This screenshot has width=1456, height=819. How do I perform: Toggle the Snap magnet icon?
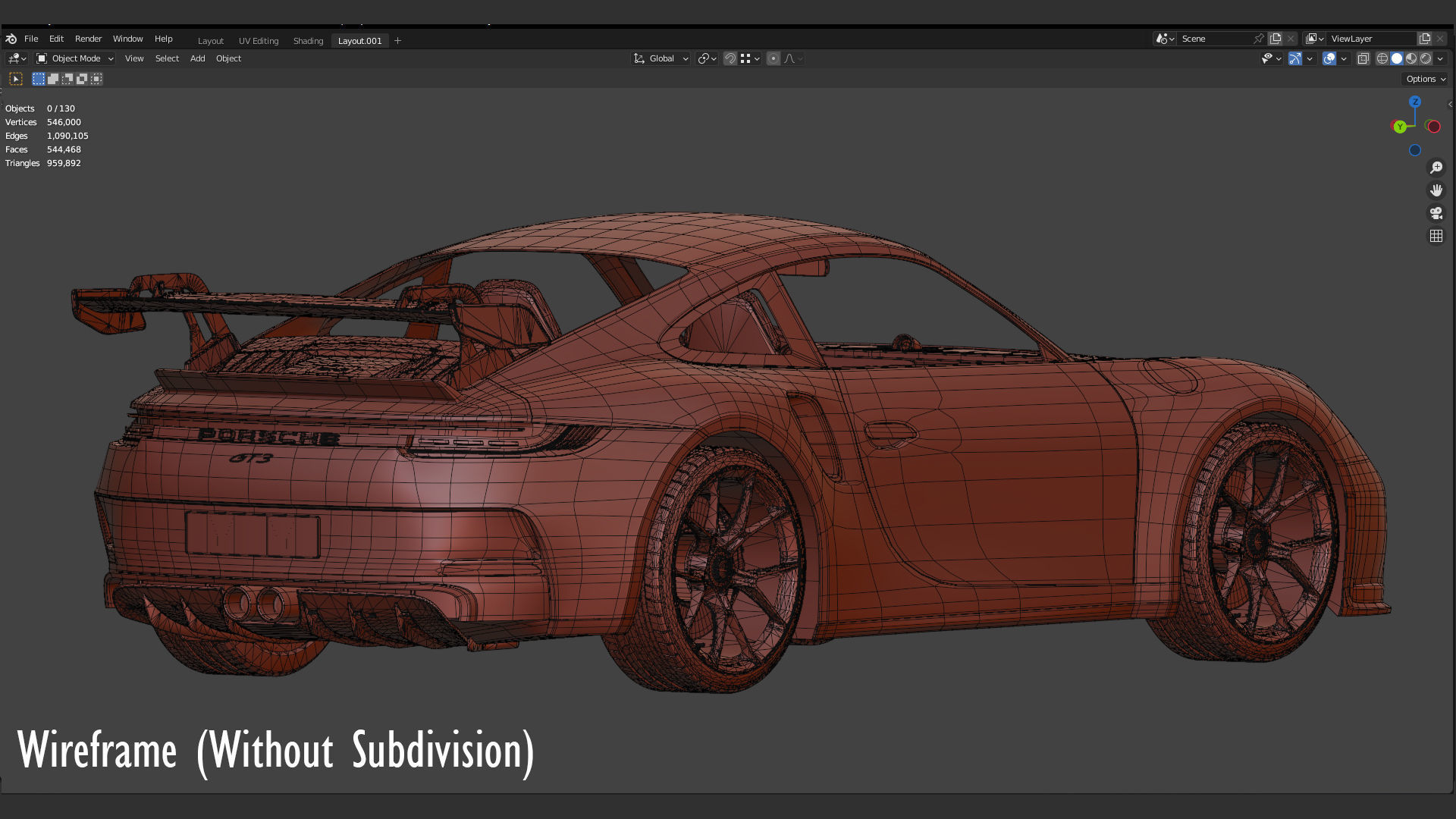point(730,58)
